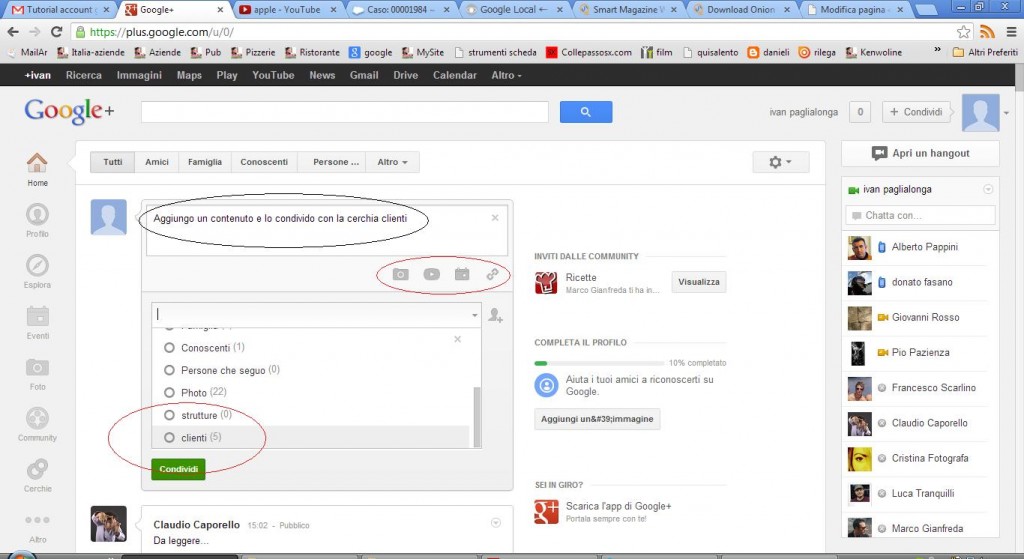Show more bookmarks with the chevron

[937, 50]
